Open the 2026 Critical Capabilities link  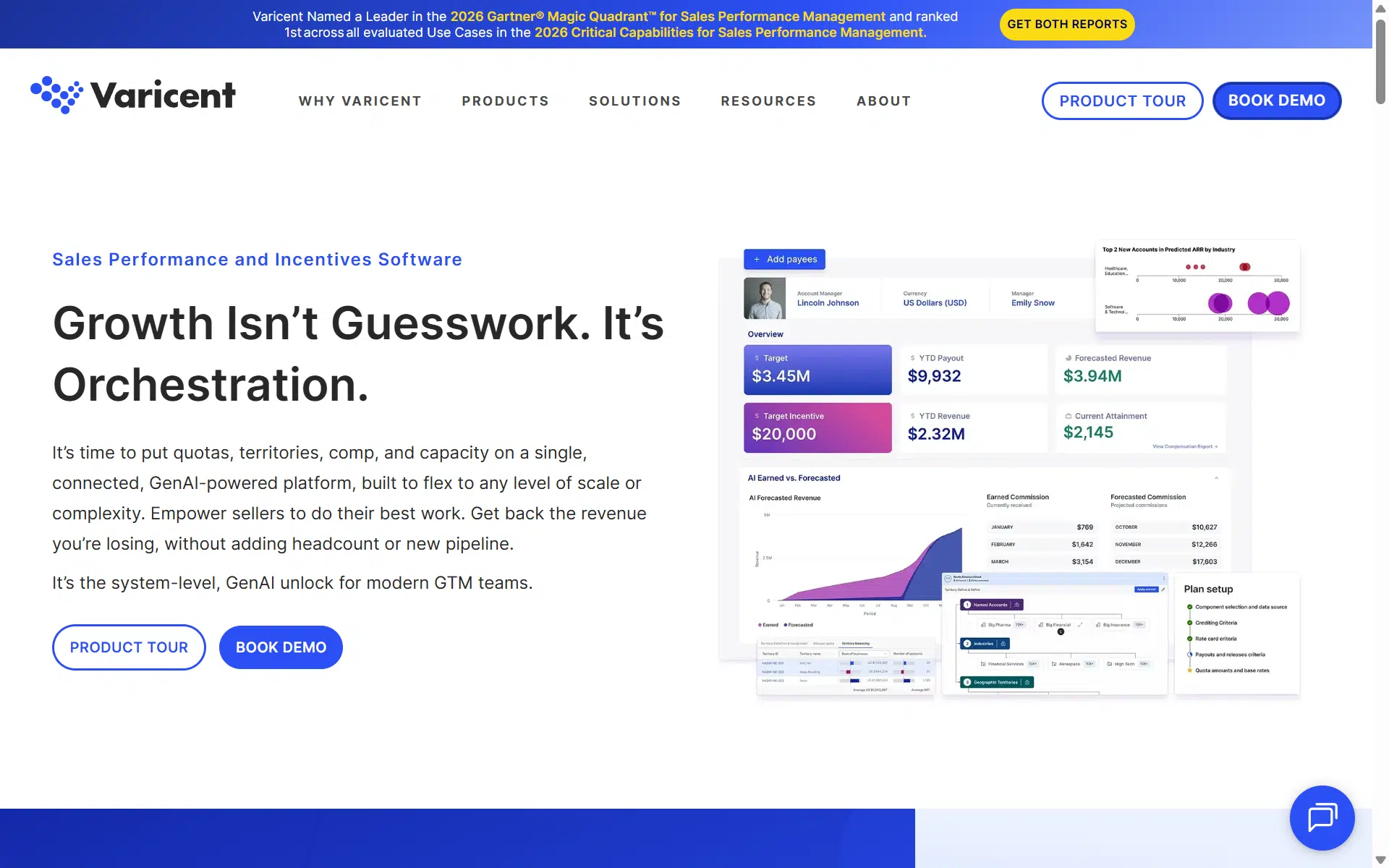click(x=731, y=33)
